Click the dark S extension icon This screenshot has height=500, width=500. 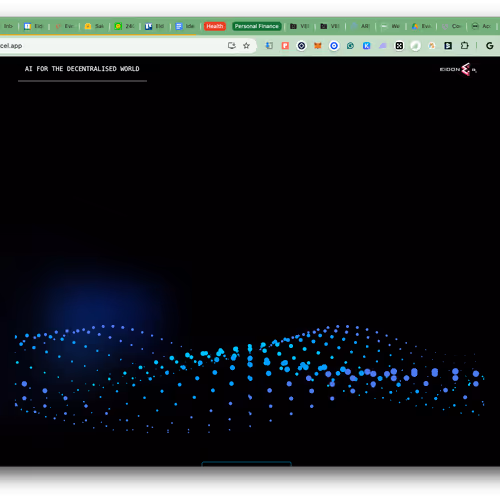(448, 46)
